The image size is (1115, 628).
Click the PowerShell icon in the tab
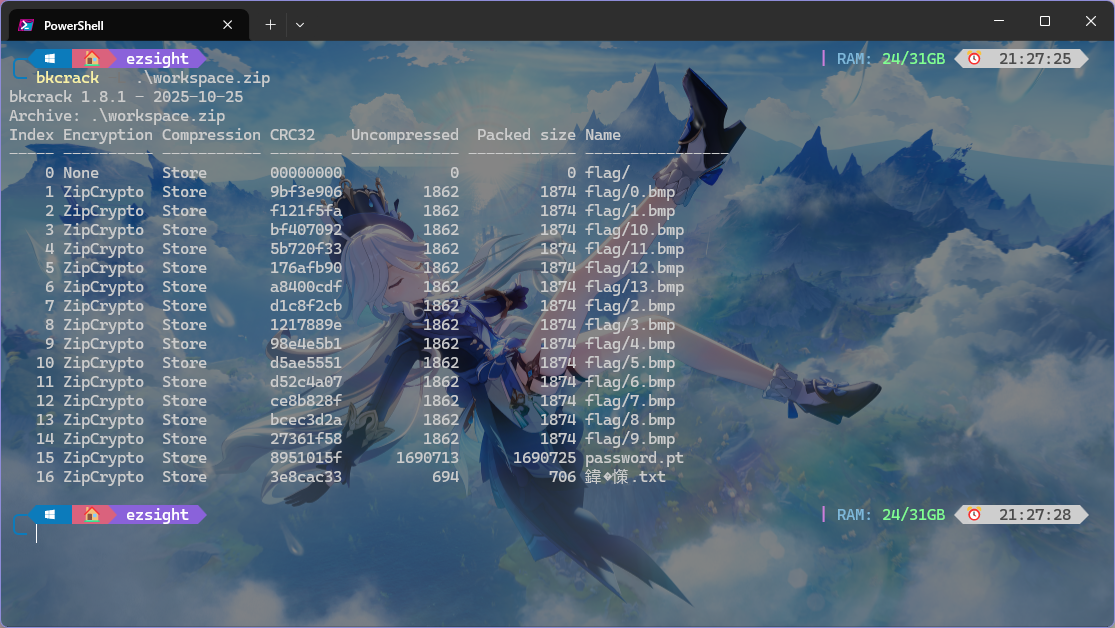(26, 25)
